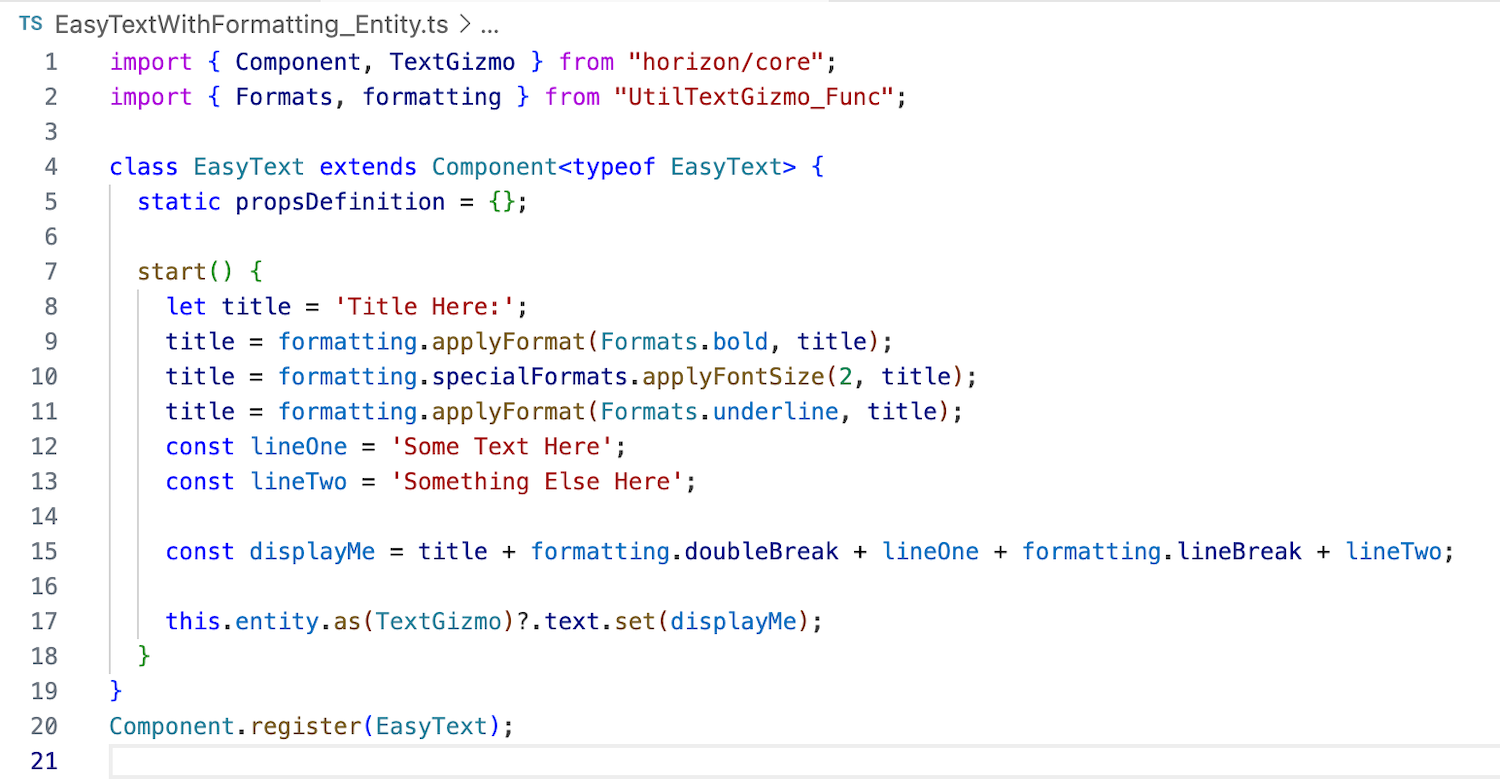
Task: Click the set method call on line 17
Action: 634,622
